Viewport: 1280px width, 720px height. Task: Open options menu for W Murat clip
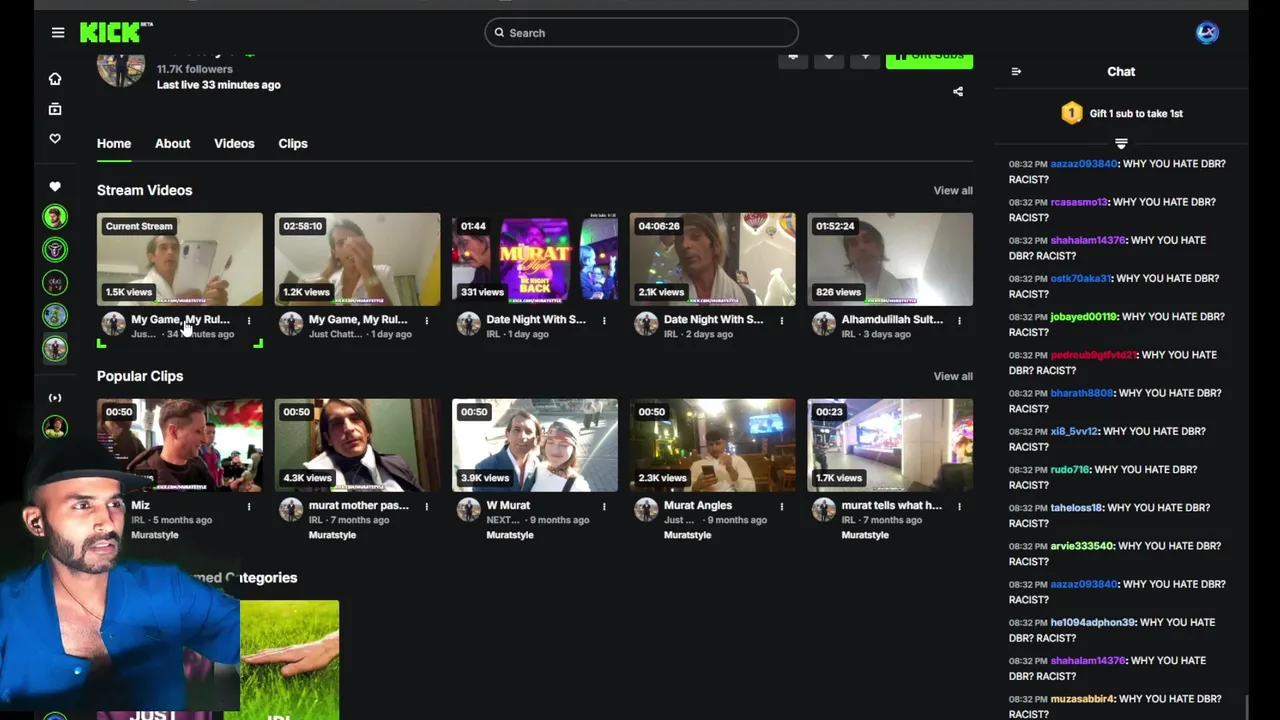[604, 507]
